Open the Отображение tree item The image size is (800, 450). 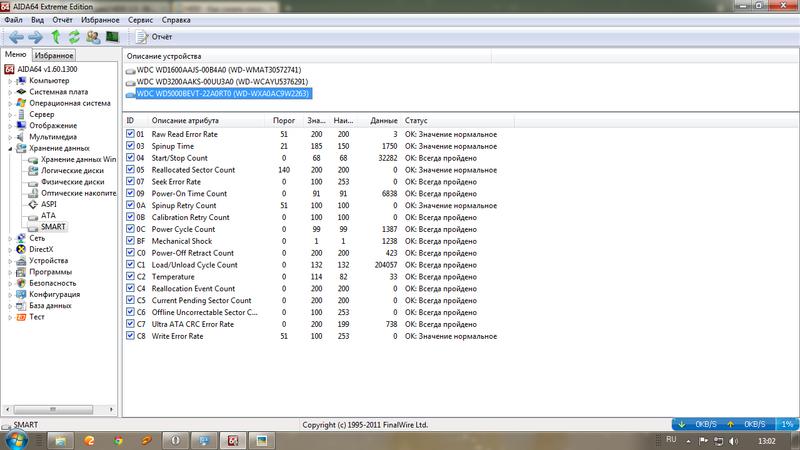click(53, 126)
